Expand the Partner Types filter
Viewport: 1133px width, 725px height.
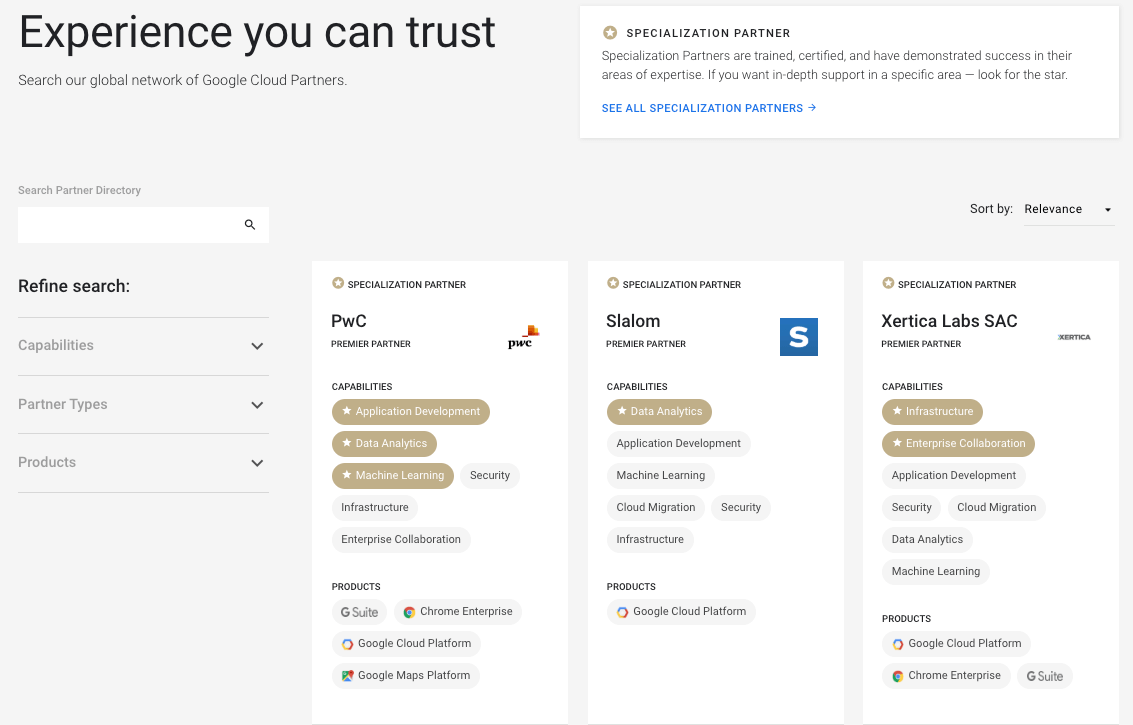[143, 405]
